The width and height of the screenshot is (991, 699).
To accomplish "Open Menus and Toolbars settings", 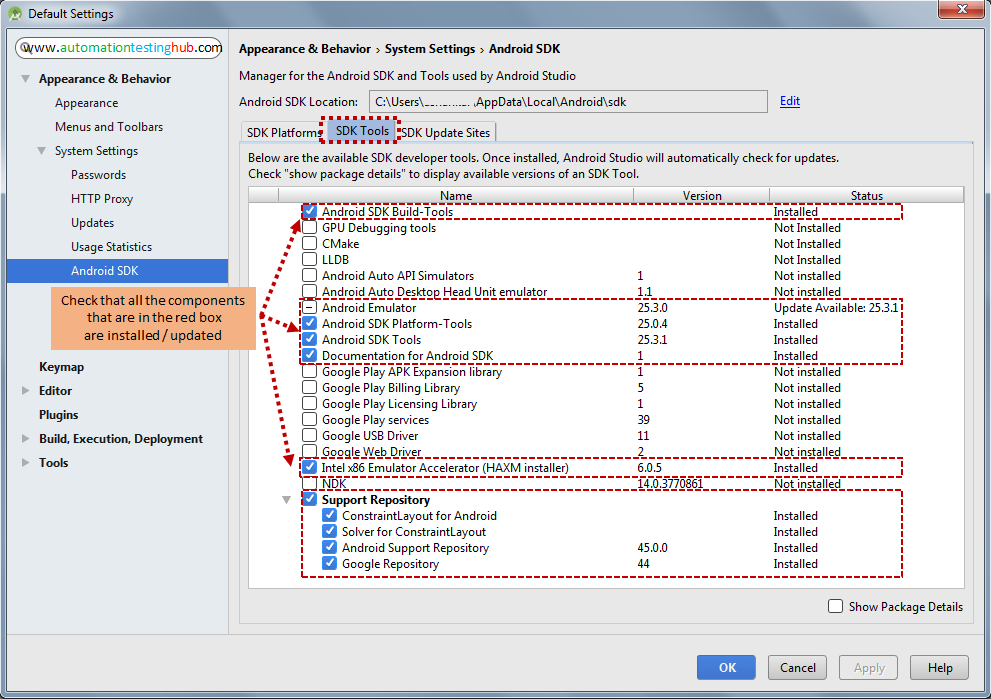I will [109, 127].
